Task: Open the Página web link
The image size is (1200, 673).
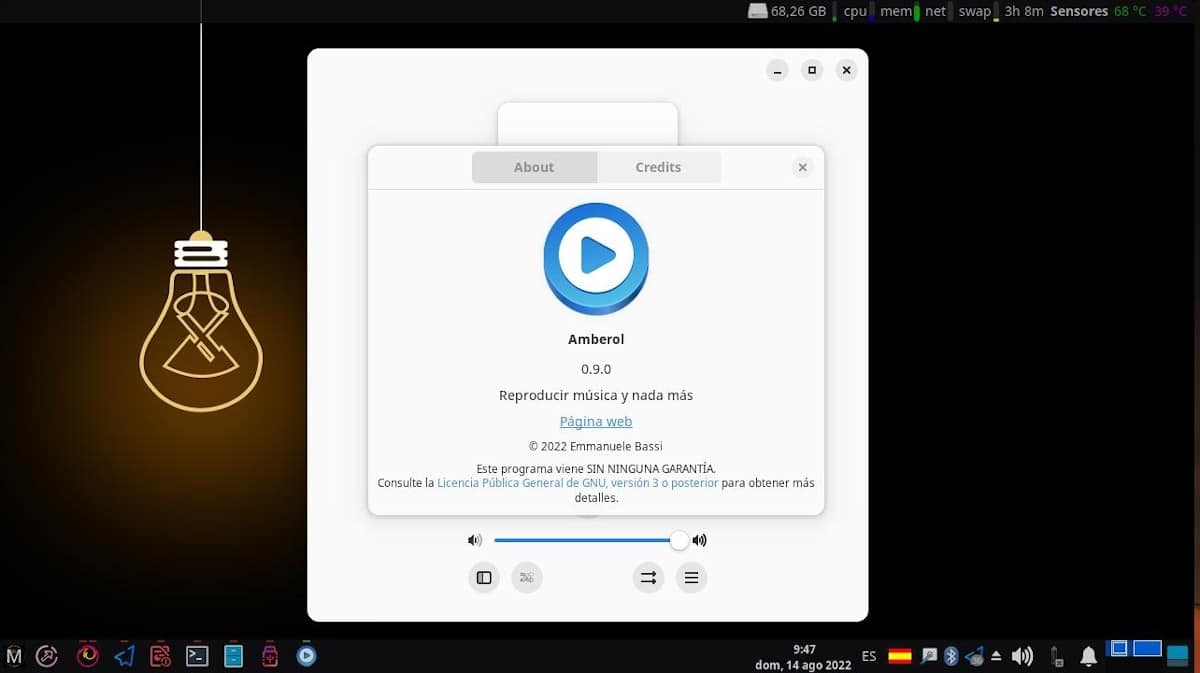Action: point(596,422)
